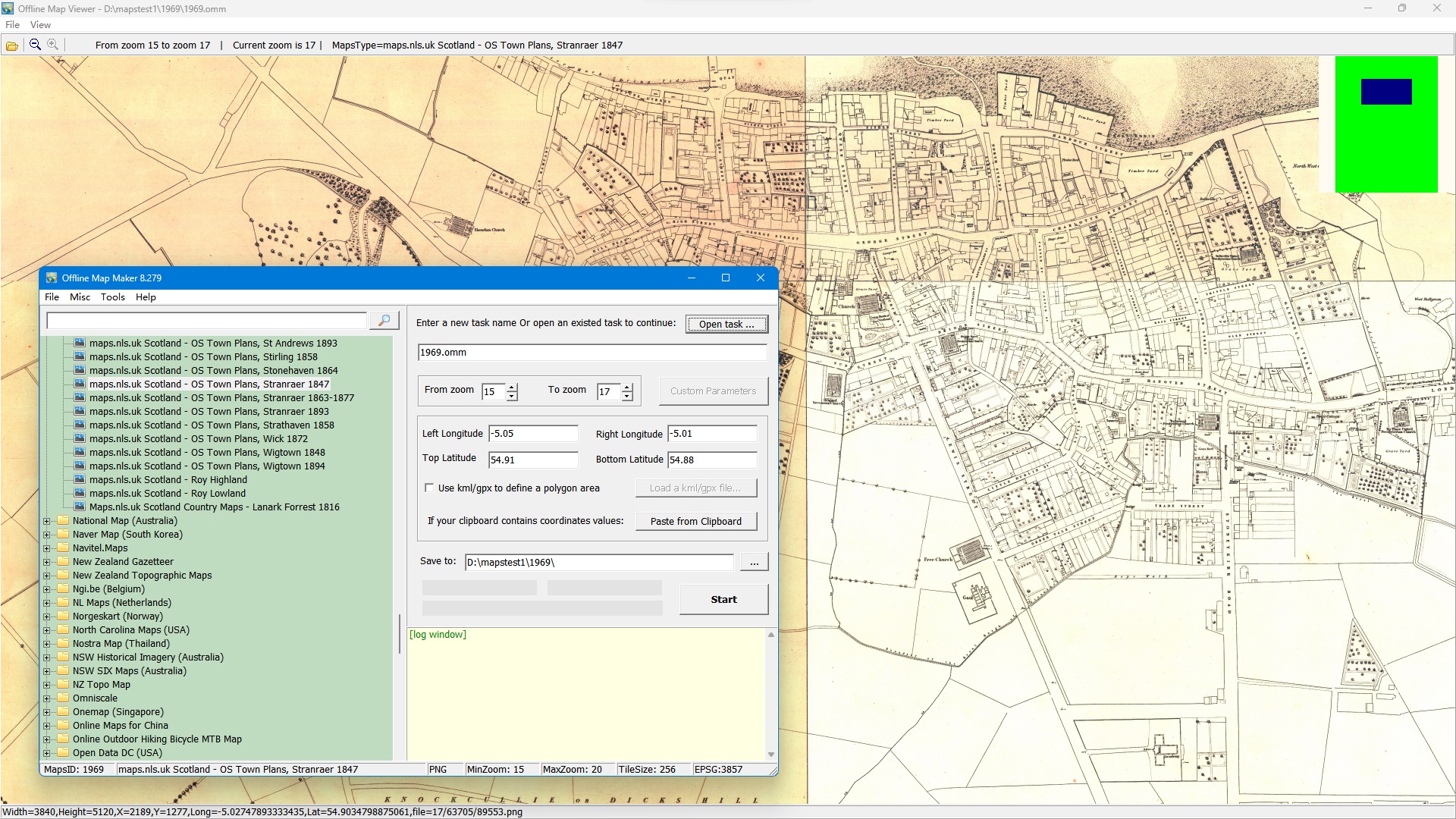Screen dimensions: 1456x819
Task: Select NSW SIX Maps (Australia) tree item
Action: tap(130, 671)
